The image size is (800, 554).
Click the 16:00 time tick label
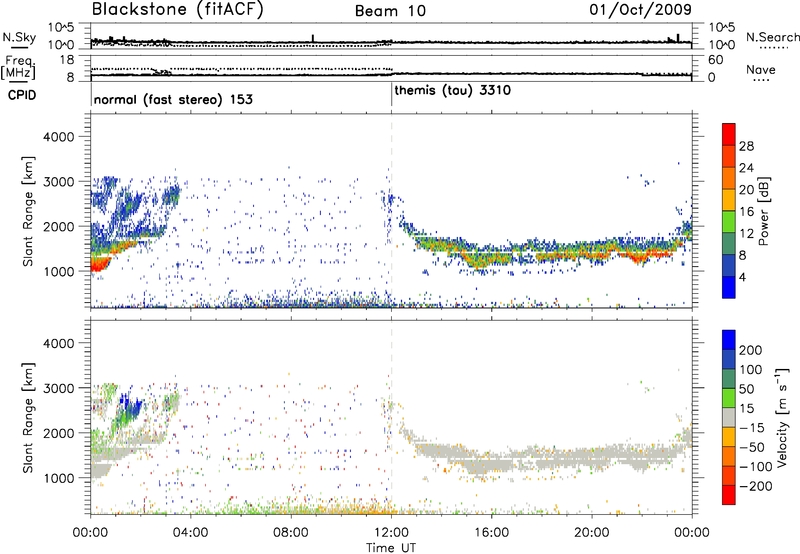(x=491, y=533)
